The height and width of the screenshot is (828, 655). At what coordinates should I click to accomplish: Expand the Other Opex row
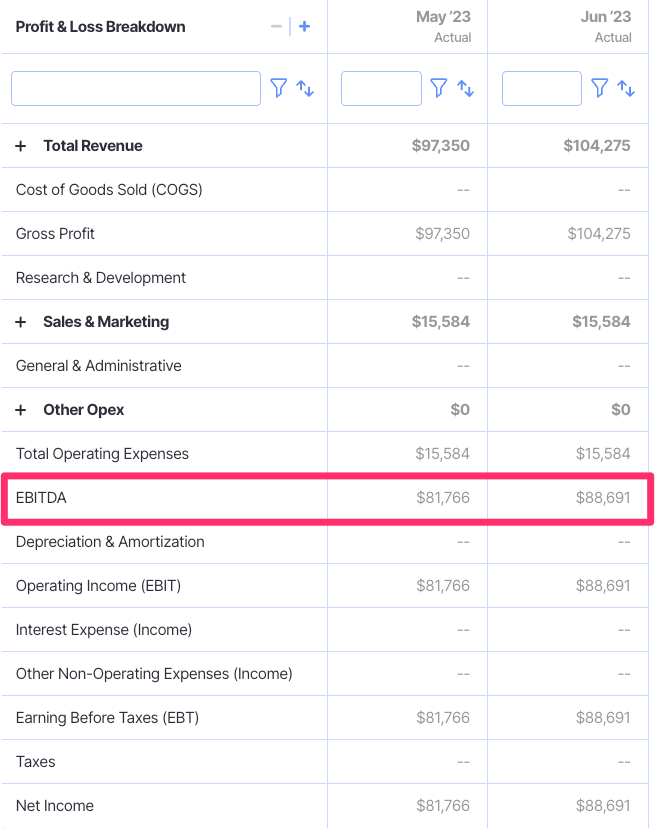20,409
